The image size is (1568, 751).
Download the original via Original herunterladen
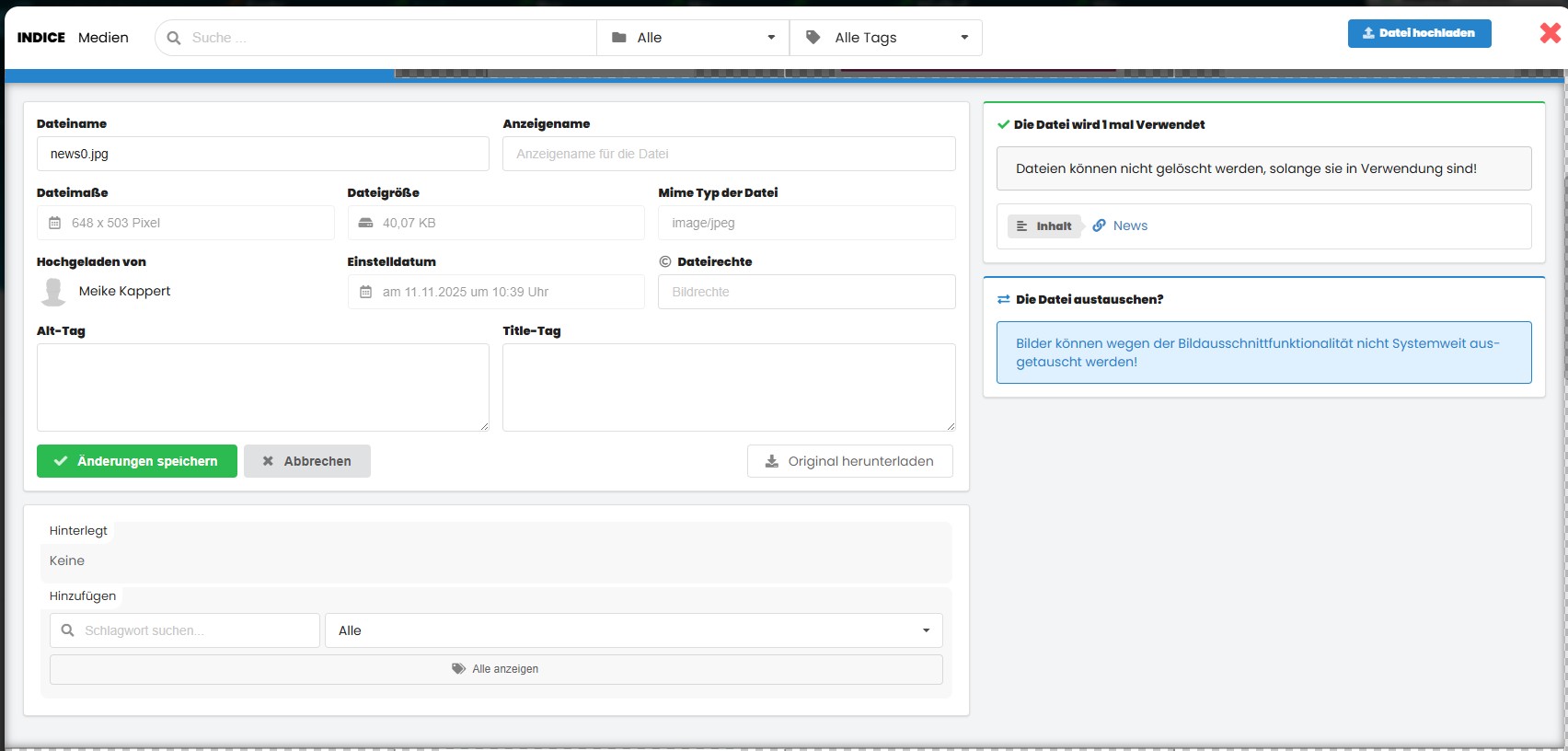(849, 461)
